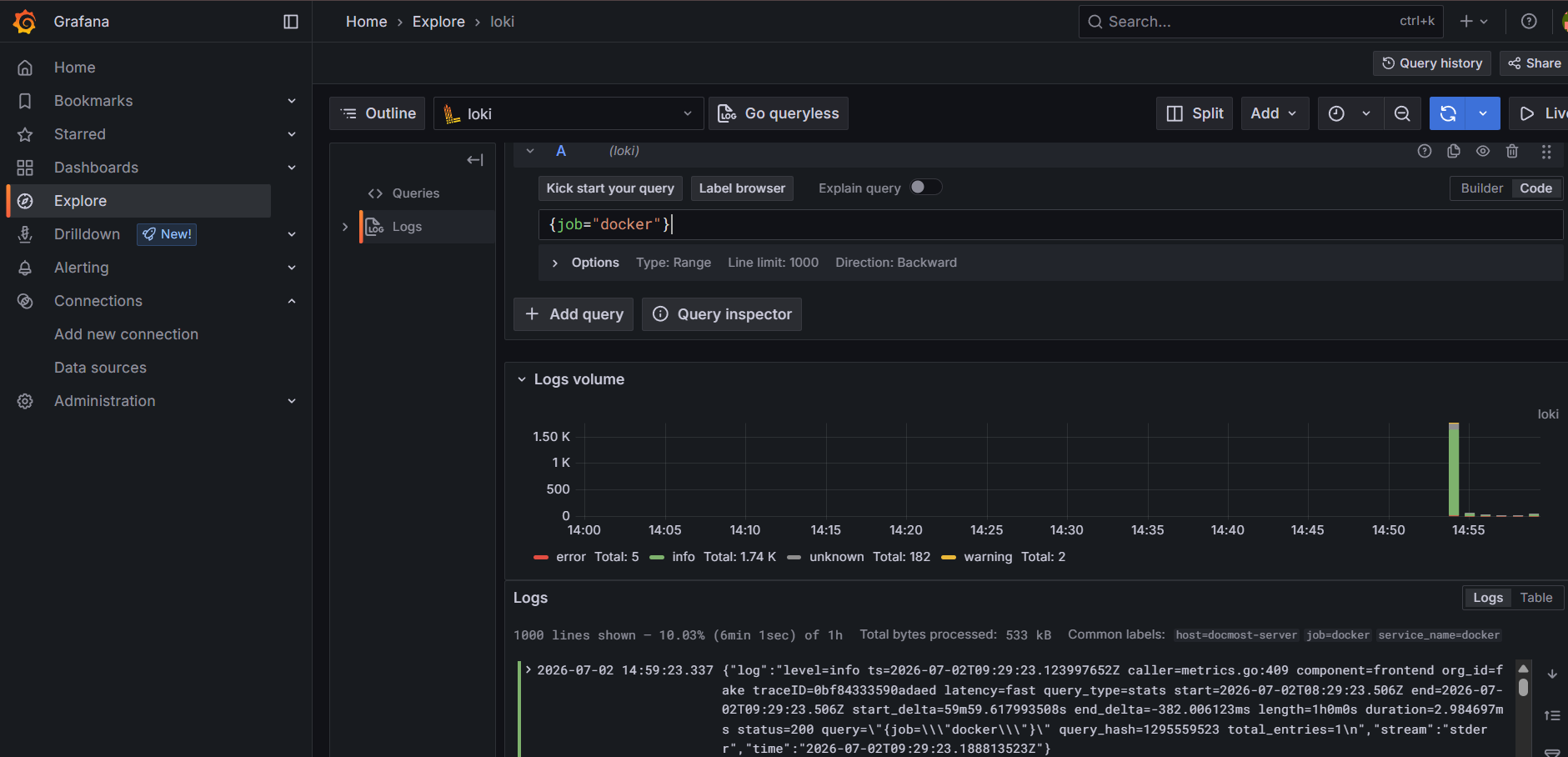This screenshot has height=757, width=1568.
Task: Click the Explore breadcrumb
Action: pyautogui.click(x=438, y=22)
